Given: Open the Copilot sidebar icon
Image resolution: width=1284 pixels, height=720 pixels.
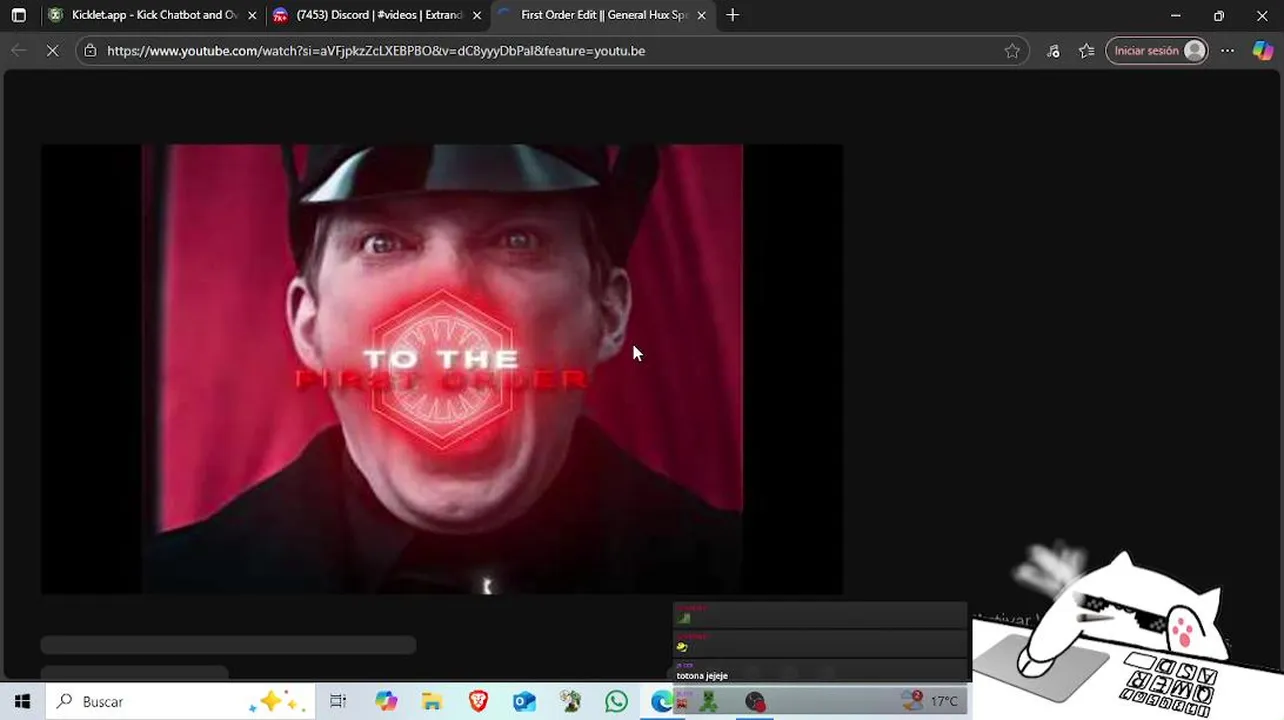Looking at the screenshot, I should (x=1262, y=51).
